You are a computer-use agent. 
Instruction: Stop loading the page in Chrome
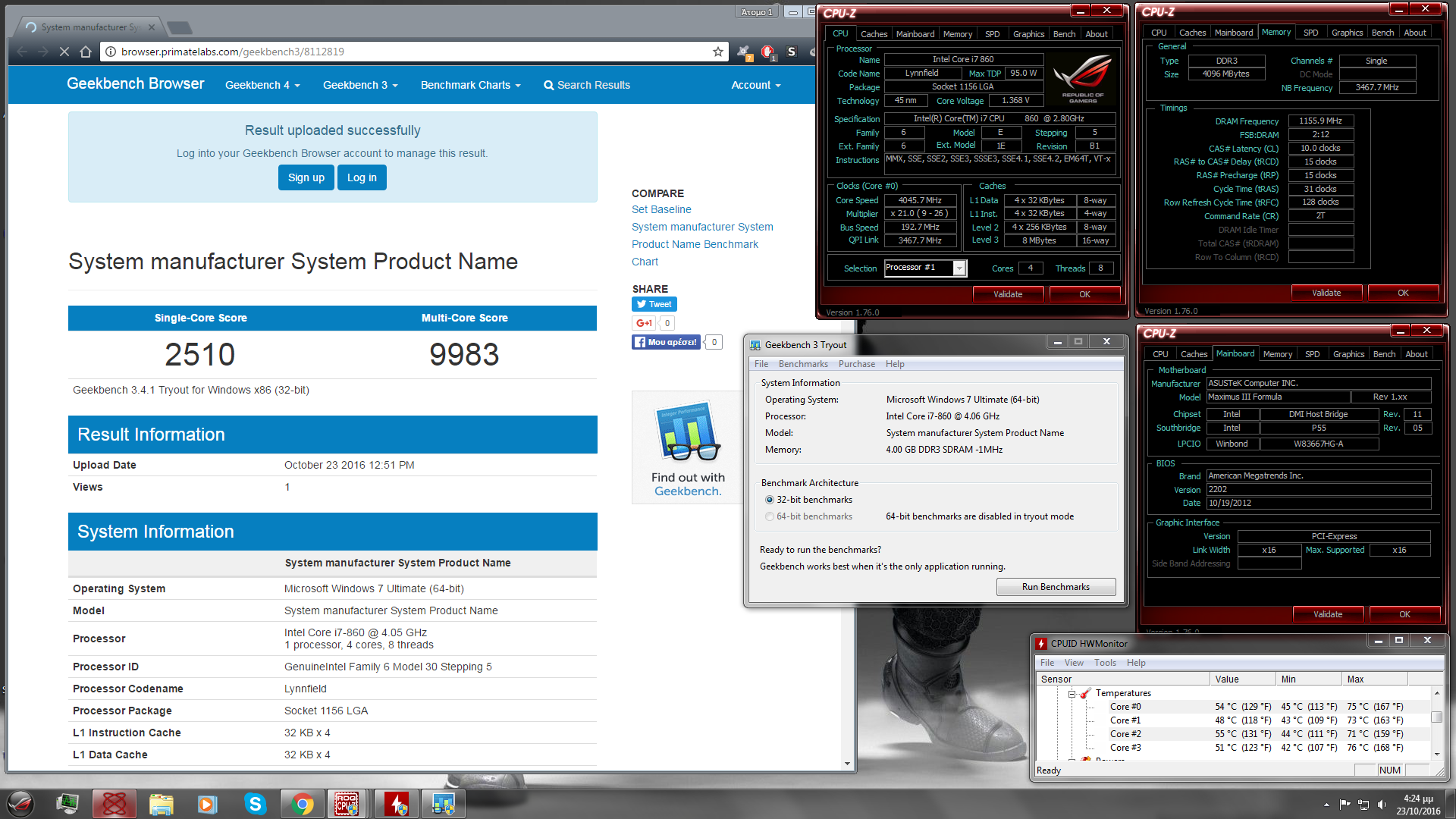point(64,52)
